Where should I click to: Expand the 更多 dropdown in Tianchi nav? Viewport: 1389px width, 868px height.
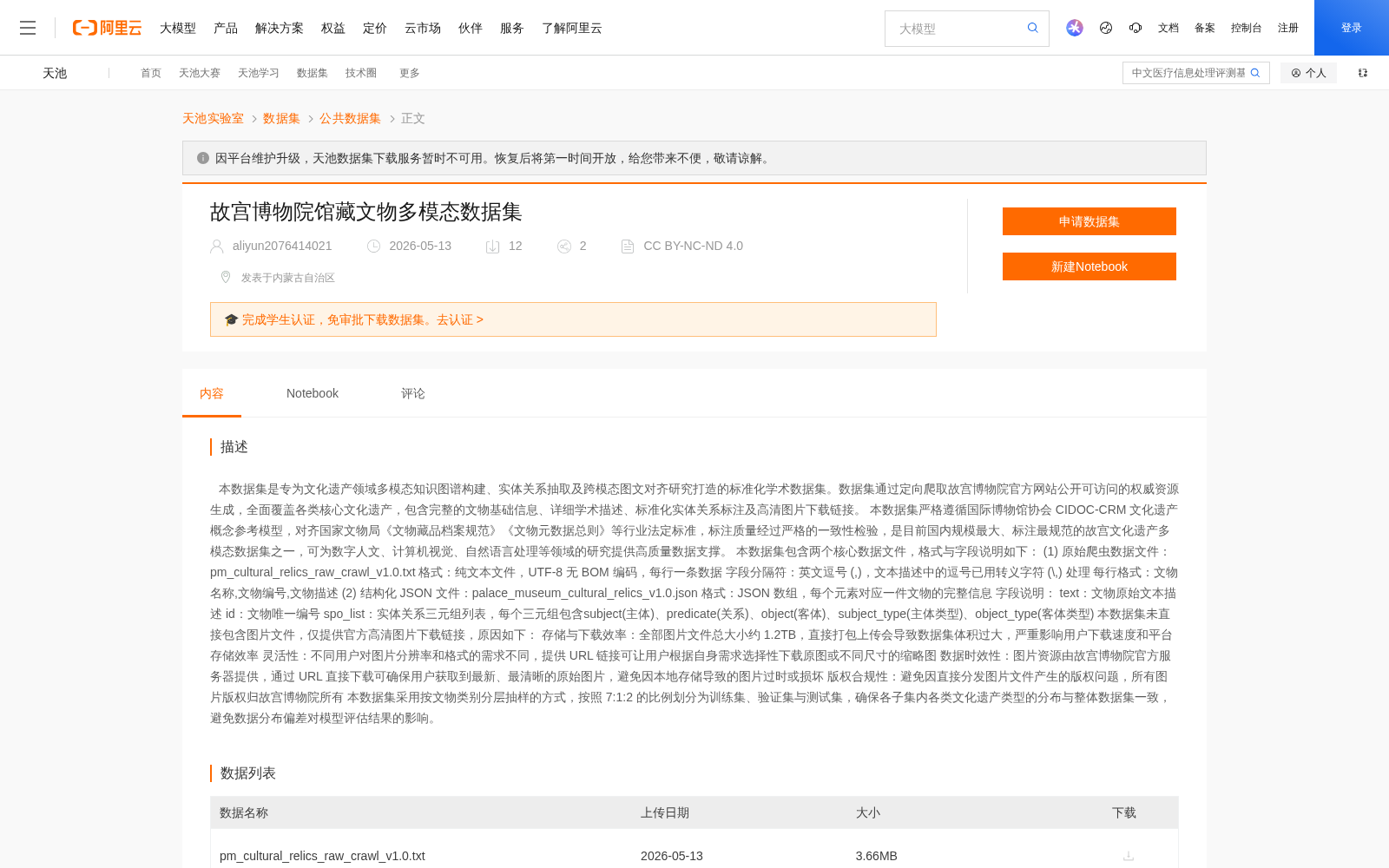[410, 73]
